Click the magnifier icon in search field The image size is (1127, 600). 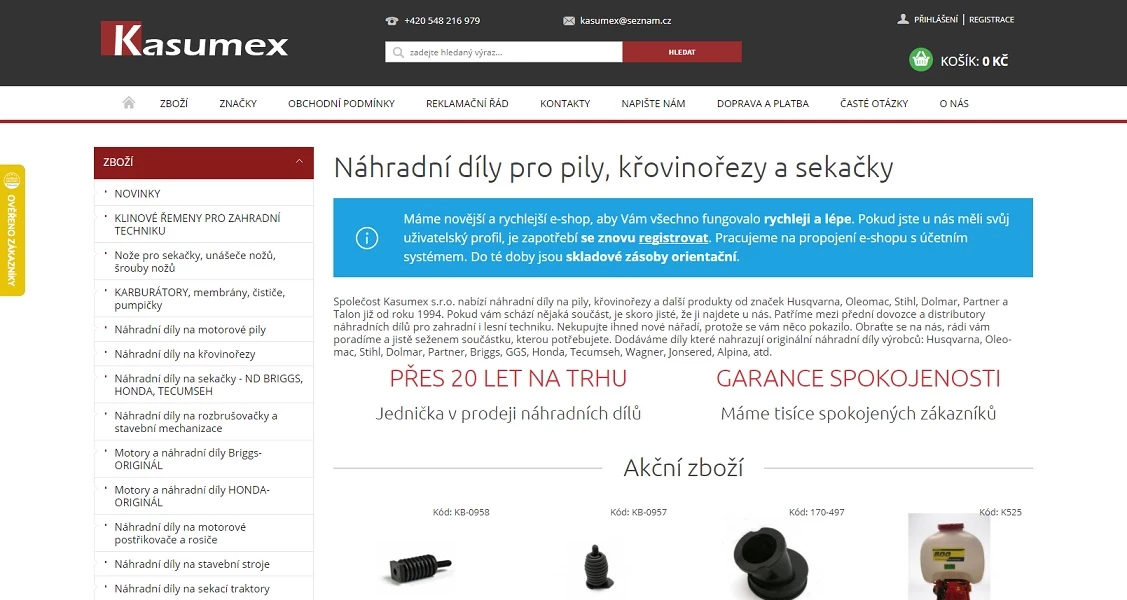[x=398, y=52]
